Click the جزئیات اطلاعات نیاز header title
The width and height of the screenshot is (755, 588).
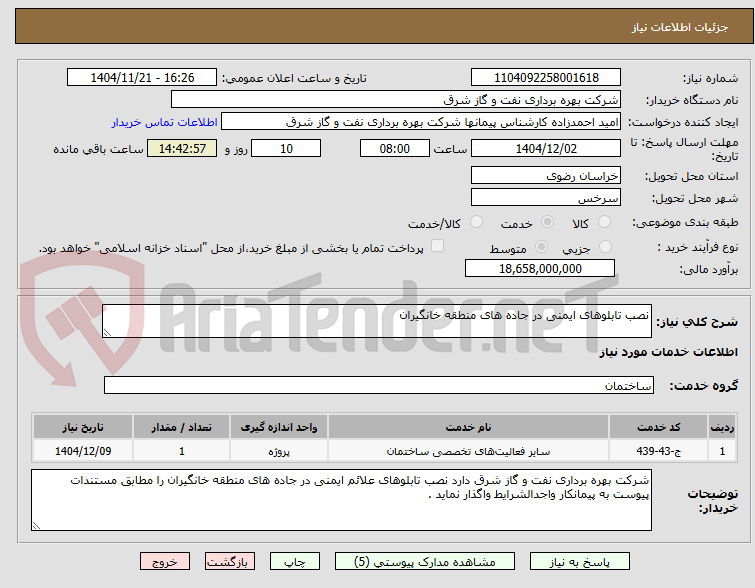pyautogui.click(x=679, y=27)
